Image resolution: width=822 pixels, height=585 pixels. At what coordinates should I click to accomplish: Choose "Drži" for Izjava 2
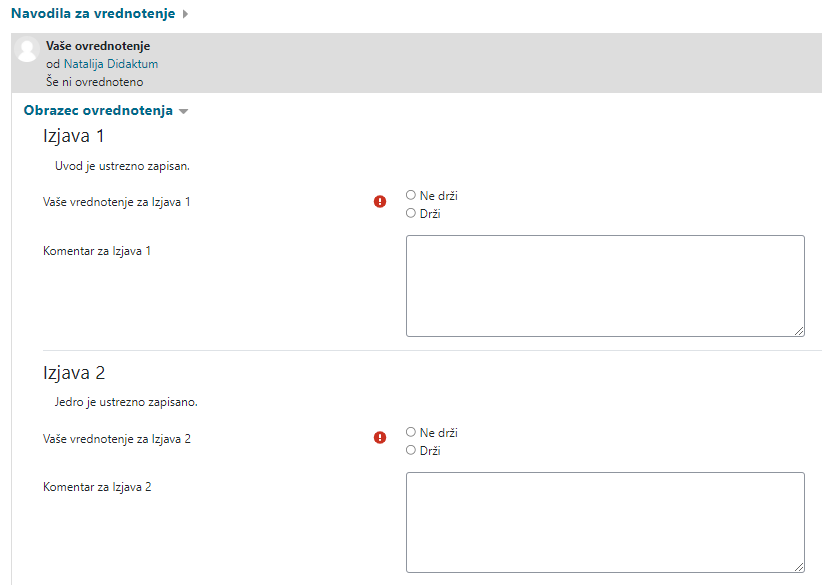[411, 450]
